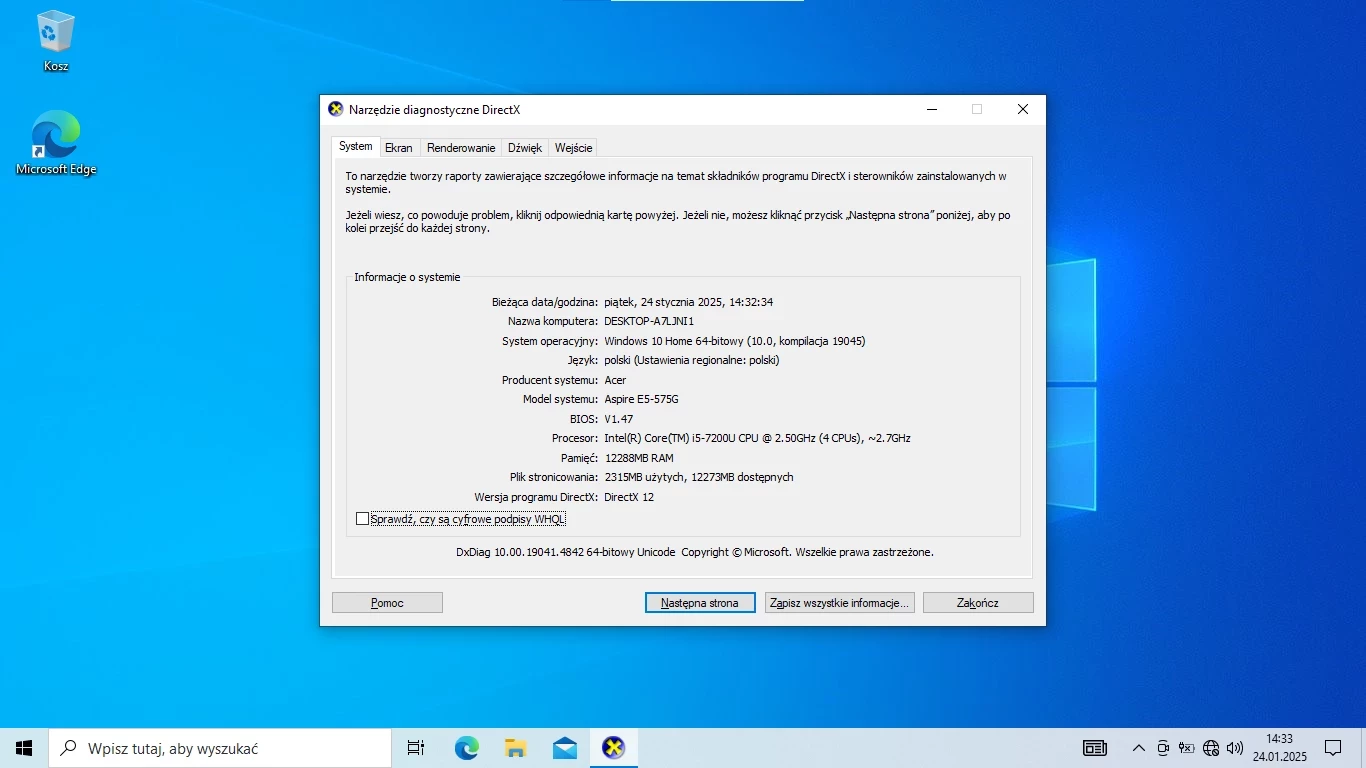Open Task View on the taskbar
This screenshot has width=1366, height=768.
click(x=416, y=748)
